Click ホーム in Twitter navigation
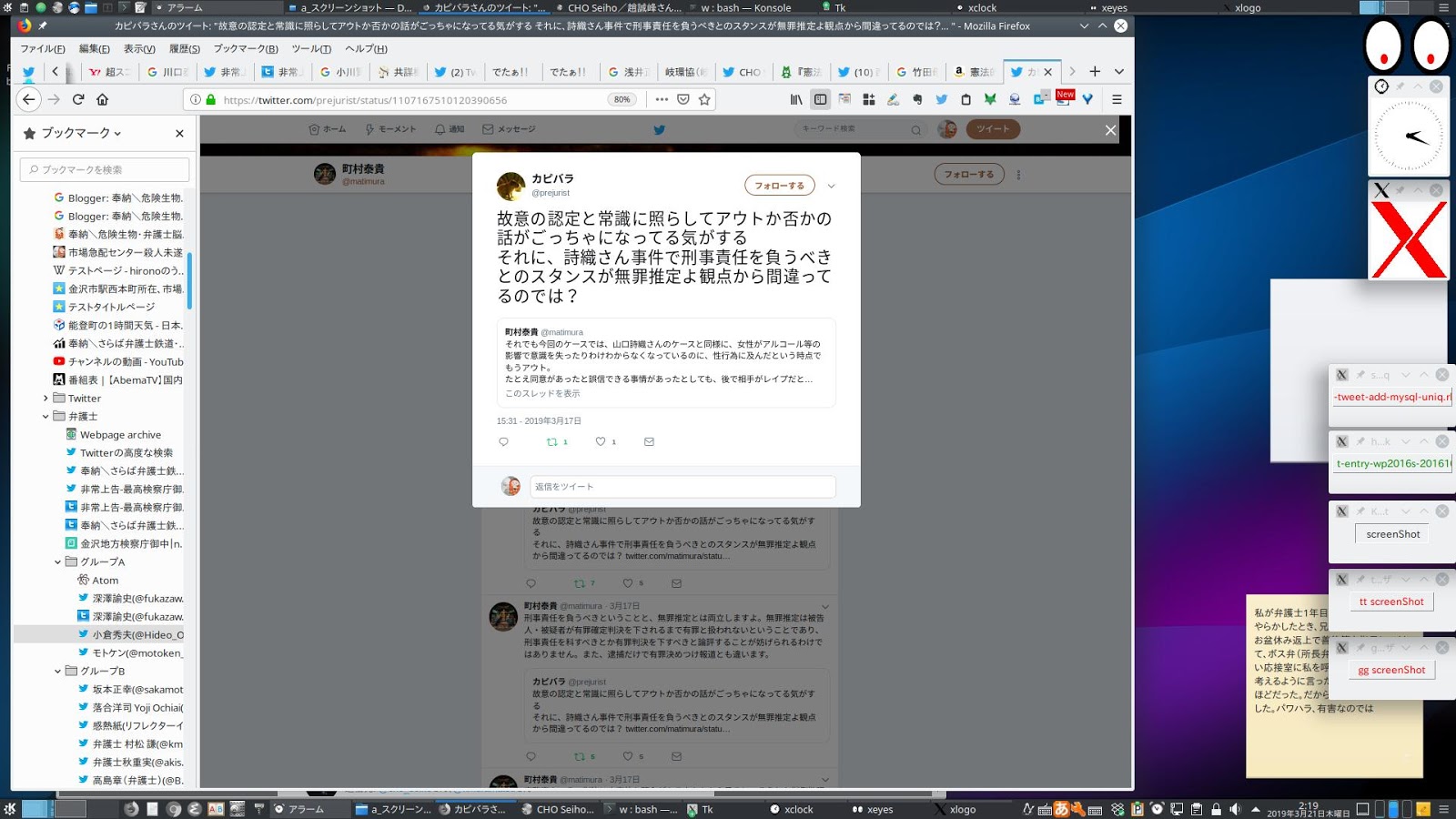1456x819 pixels. pyautogui.click(x=328, y=129)
